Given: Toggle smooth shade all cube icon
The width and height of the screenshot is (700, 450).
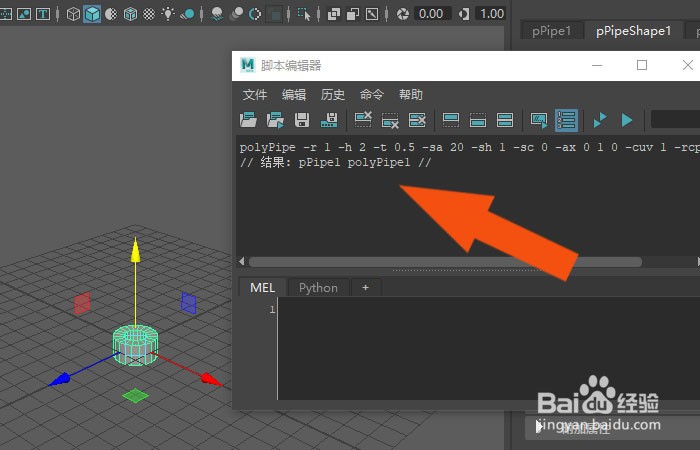Looking at the screenshot, I should (92, 14).
